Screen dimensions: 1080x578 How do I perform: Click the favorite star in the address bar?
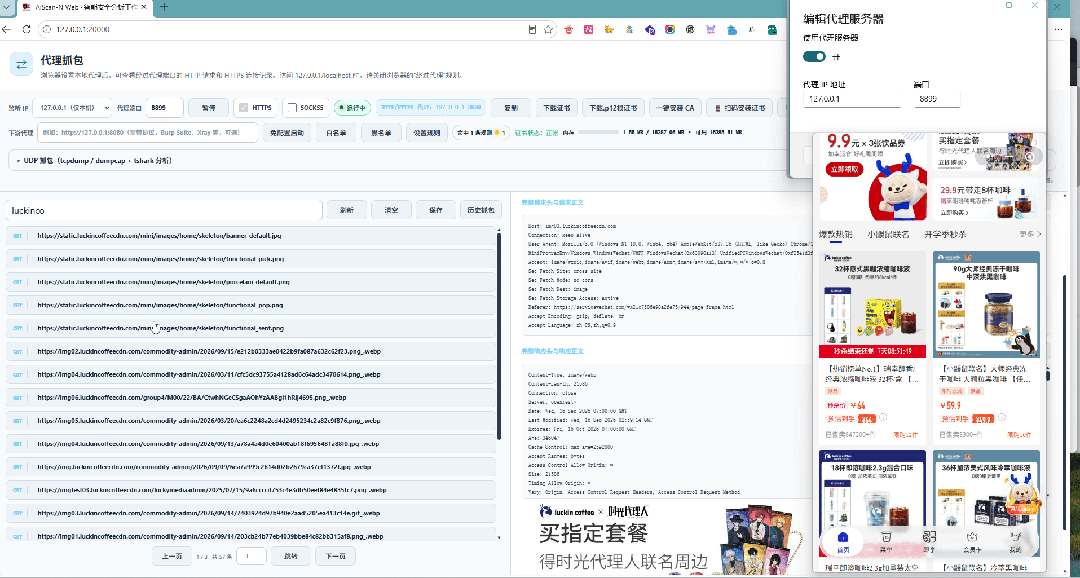[x=548, y=30]
